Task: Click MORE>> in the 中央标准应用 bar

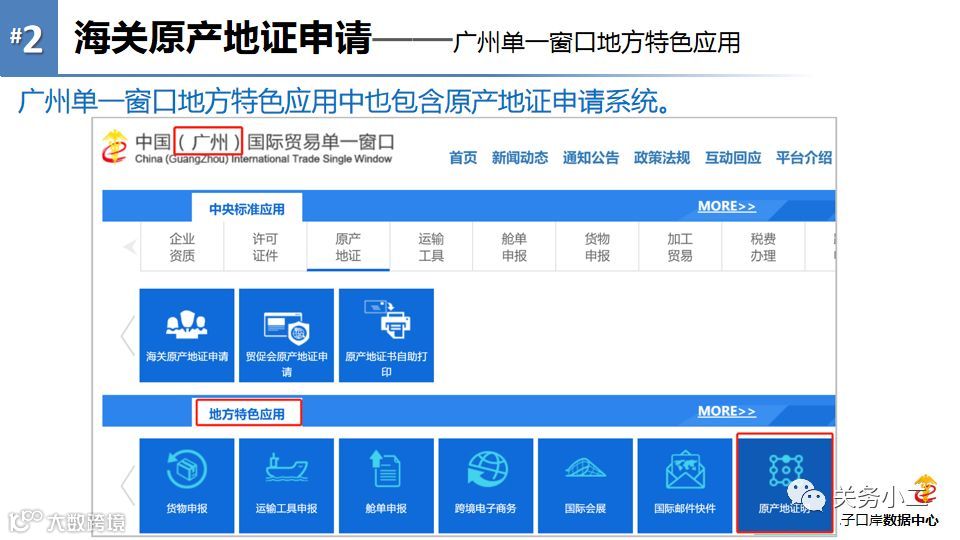Action: pyautogui.click(x=727, y=206)
